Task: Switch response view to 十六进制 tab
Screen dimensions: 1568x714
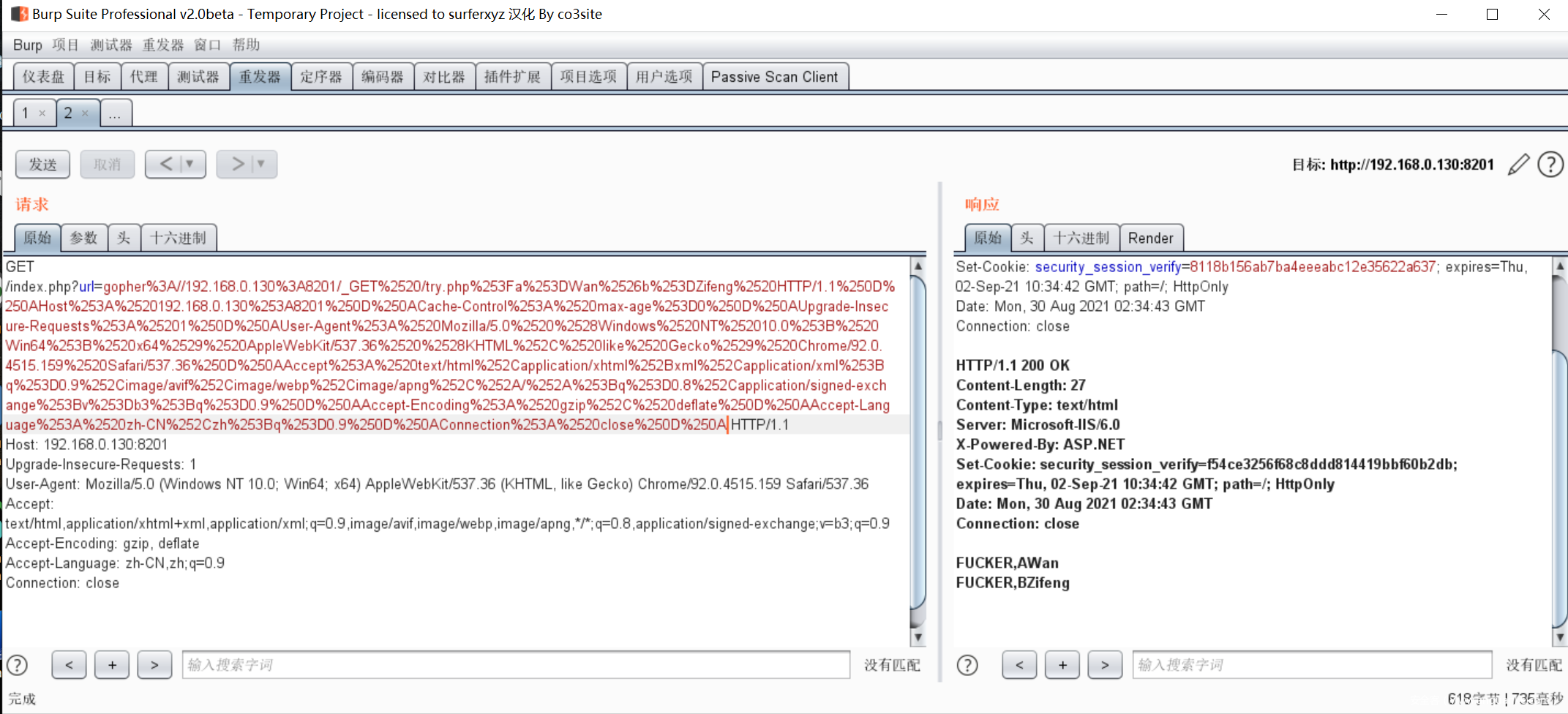Action: coord(1081,238)
